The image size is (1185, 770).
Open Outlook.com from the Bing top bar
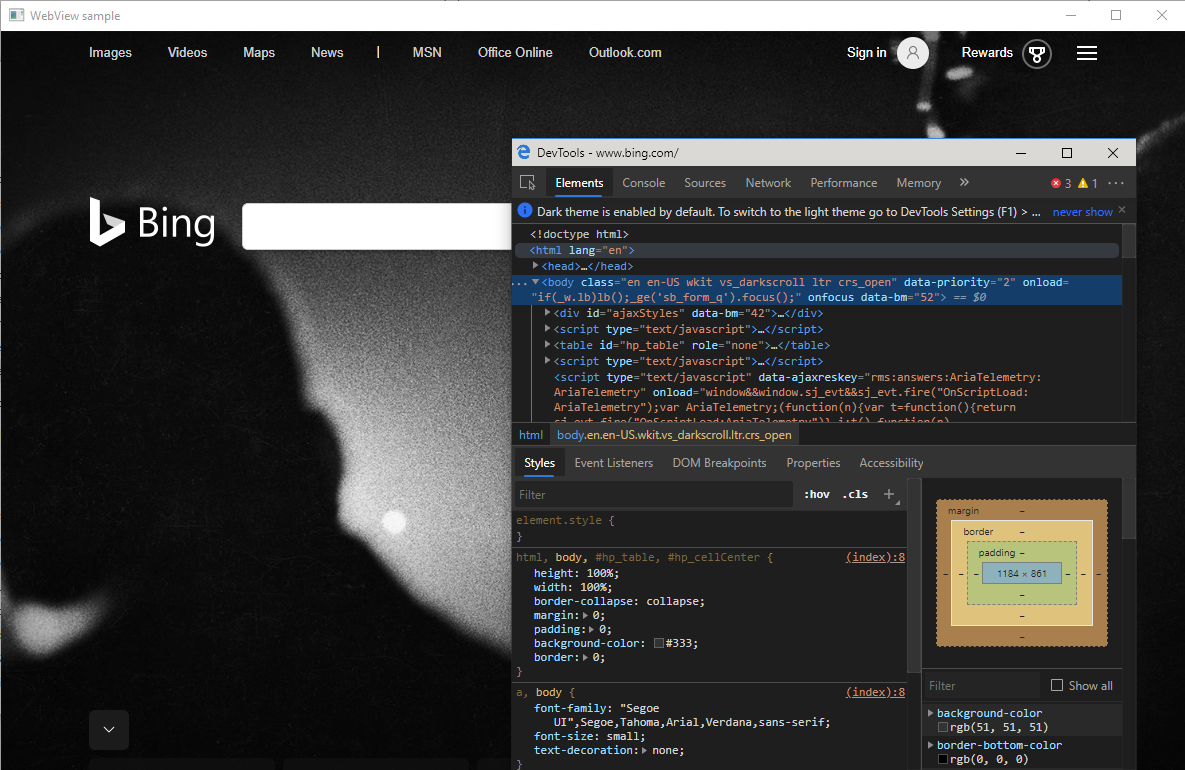625,52
